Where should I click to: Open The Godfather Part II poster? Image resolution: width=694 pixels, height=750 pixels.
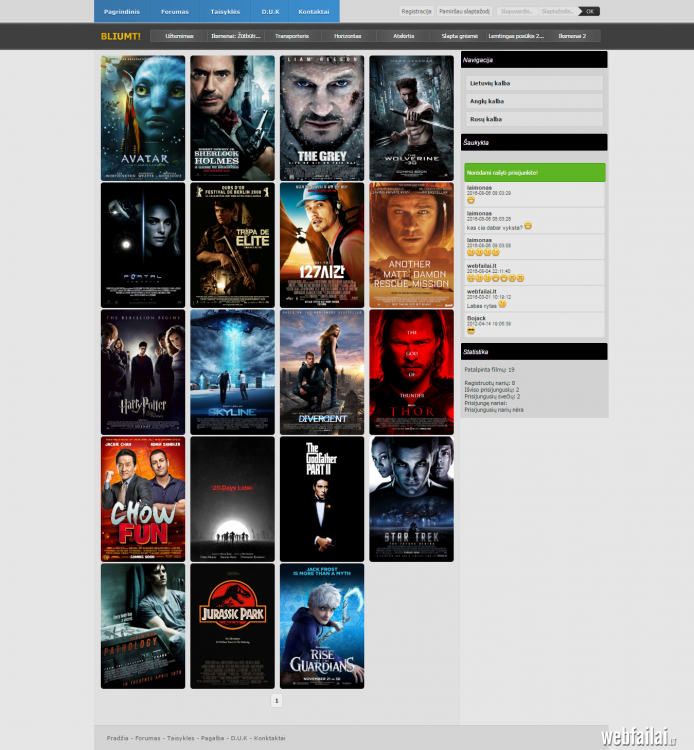click(x=322, y=499)
